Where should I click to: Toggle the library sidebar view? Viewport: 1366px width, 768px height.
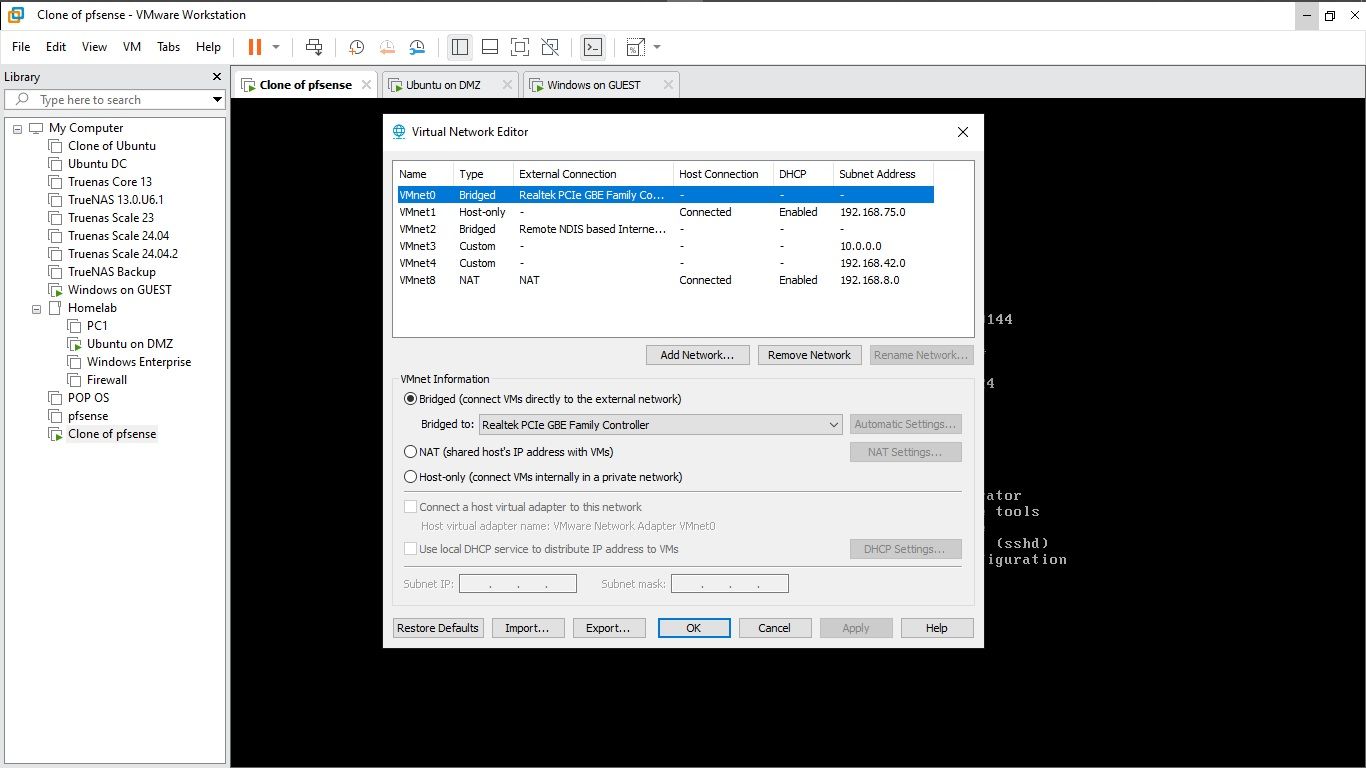(459, 47)
